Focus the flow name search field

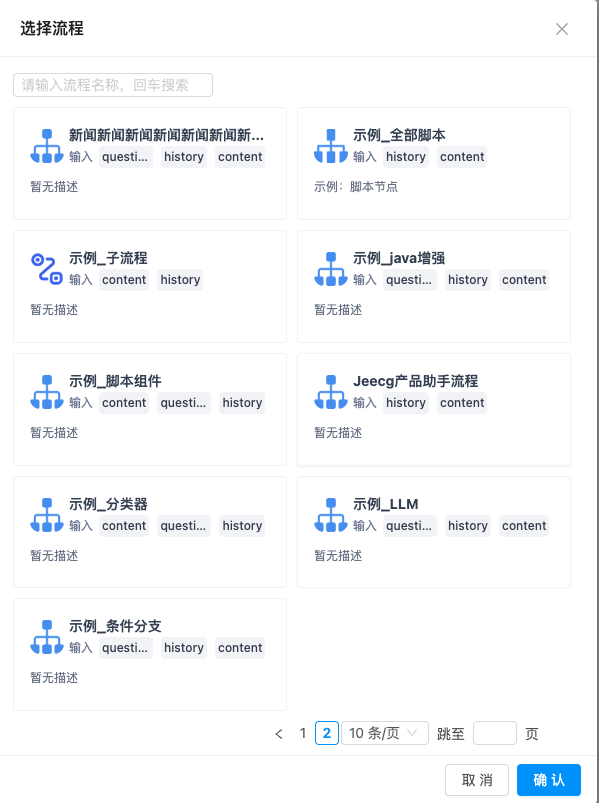(113, 85)
